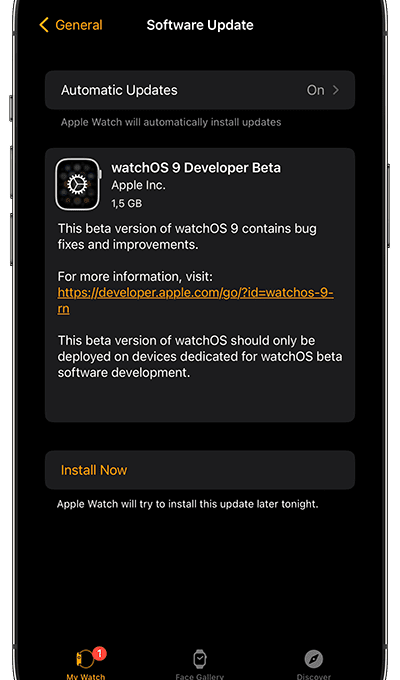Open the developer.apple.com release notes link
This screenshot has height=680, width=400.
coord(195,301)
